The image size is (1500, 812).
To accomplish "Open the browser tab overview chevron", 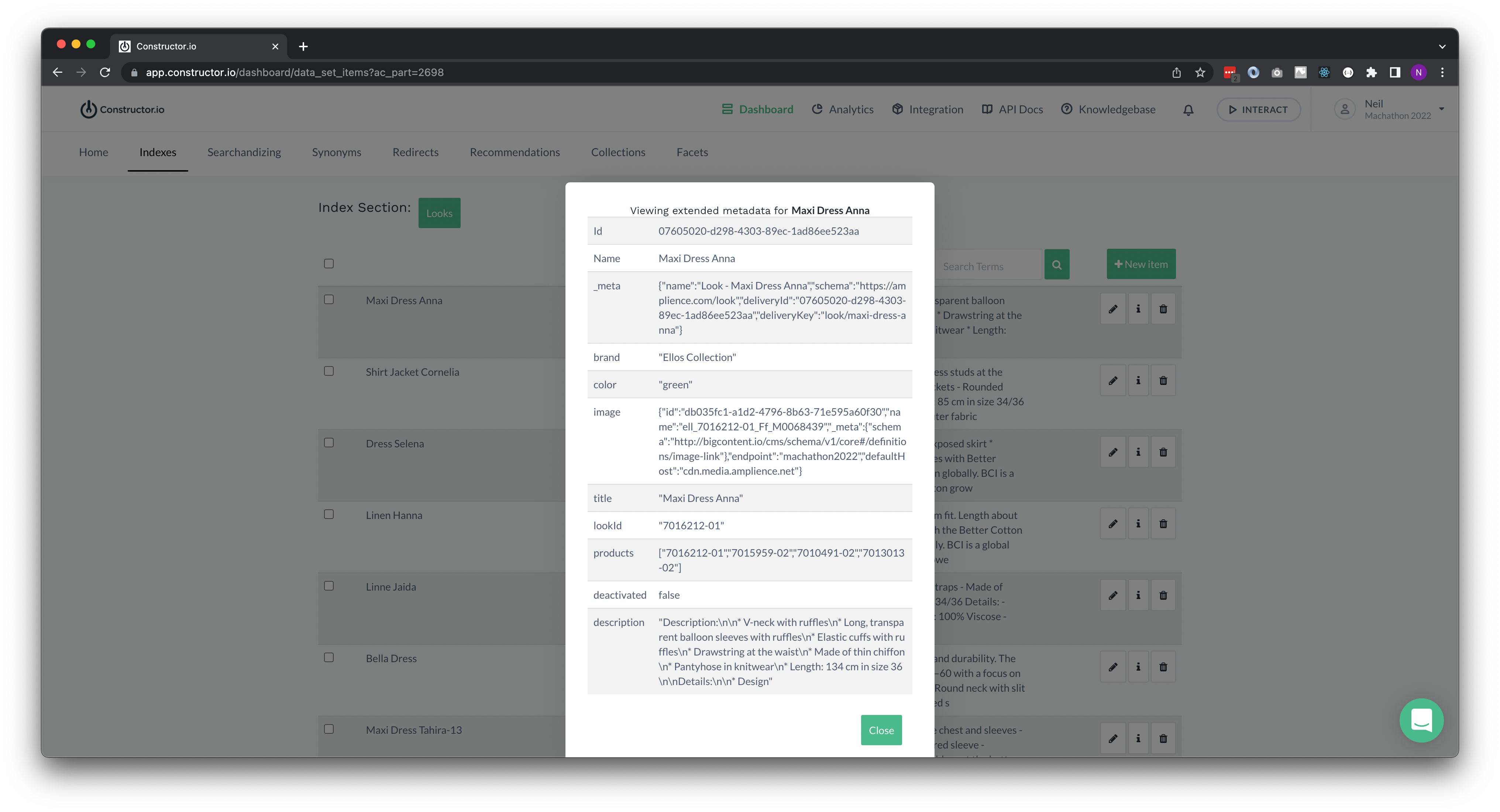I will tap(1442, 46).
